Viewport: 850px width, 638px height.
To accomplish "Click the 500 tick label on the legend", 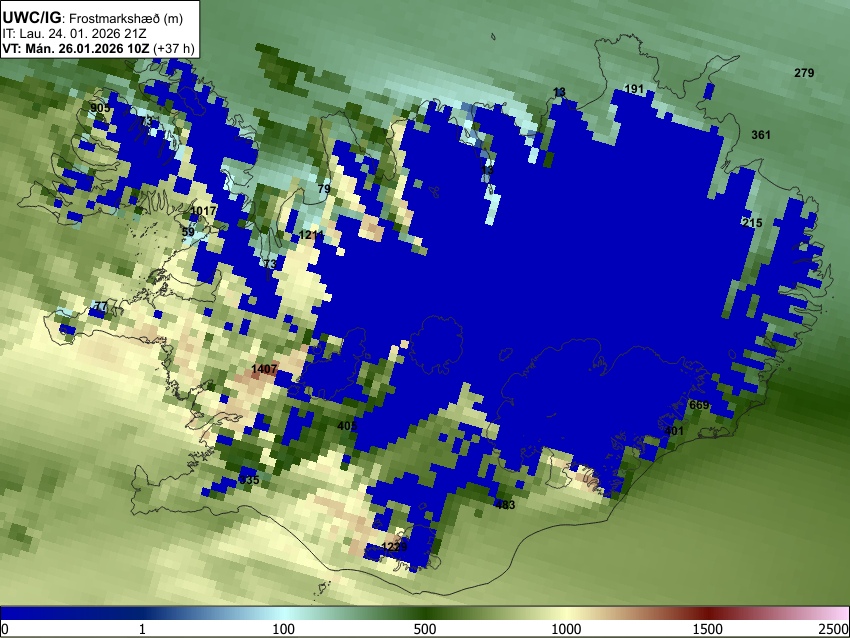I will tap(425, 629).
